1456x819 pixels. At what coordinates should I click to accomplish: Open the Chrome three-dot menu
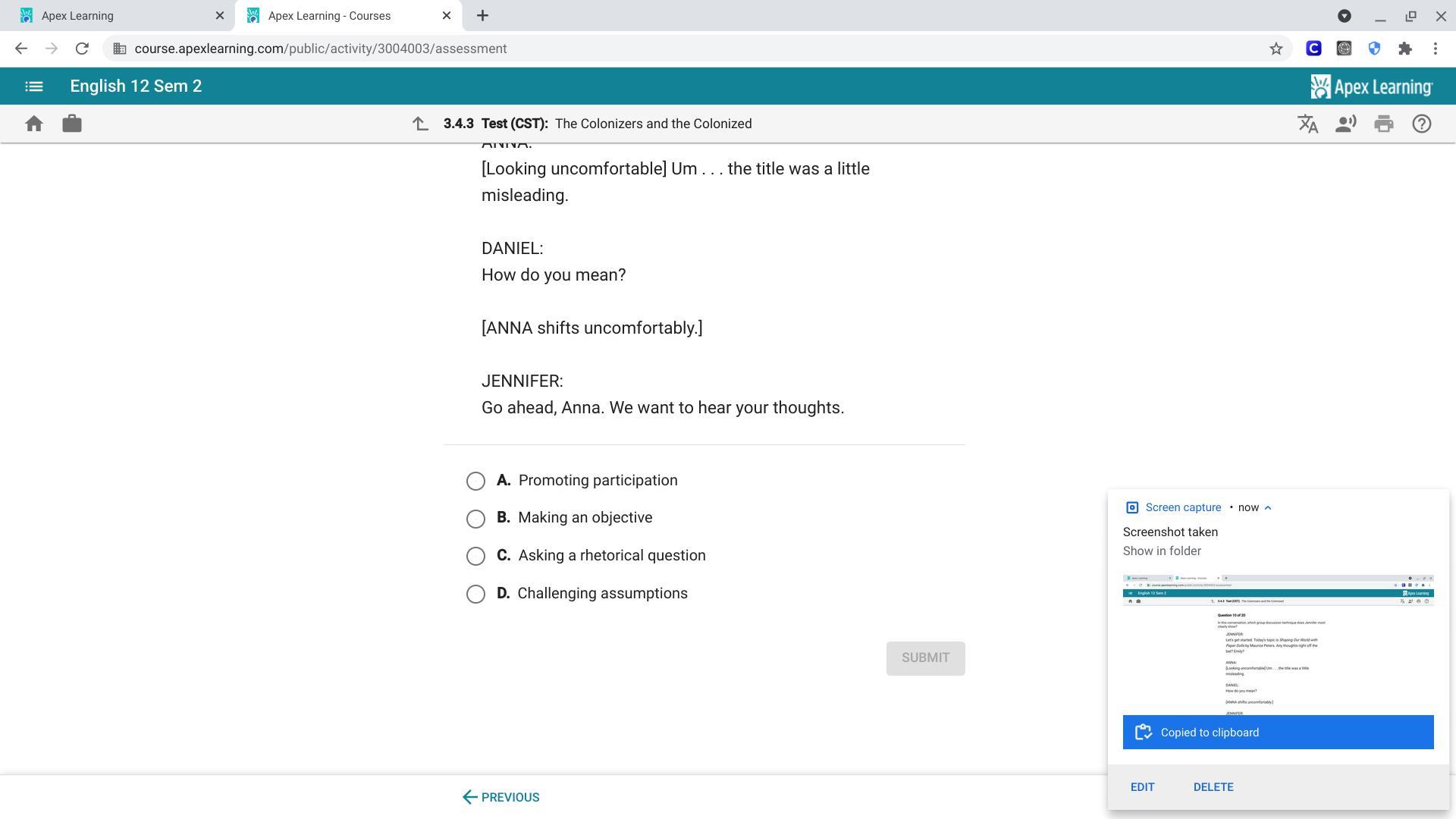1435,49
